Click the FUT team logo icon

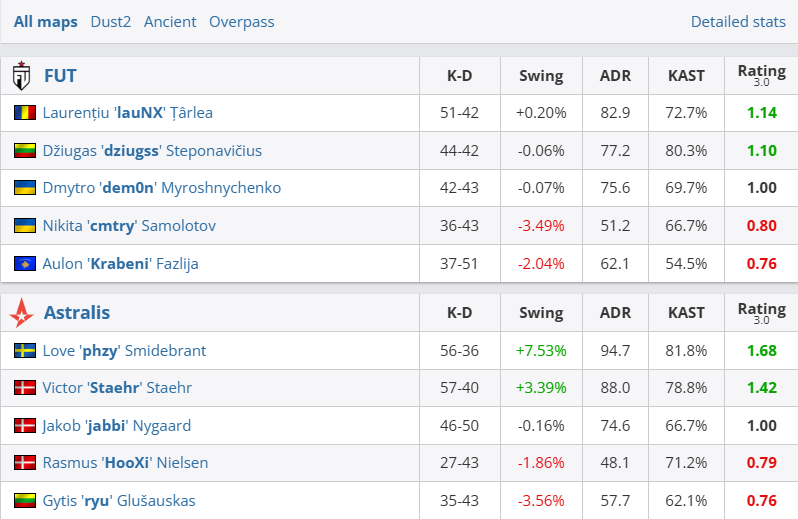point(21,76)
